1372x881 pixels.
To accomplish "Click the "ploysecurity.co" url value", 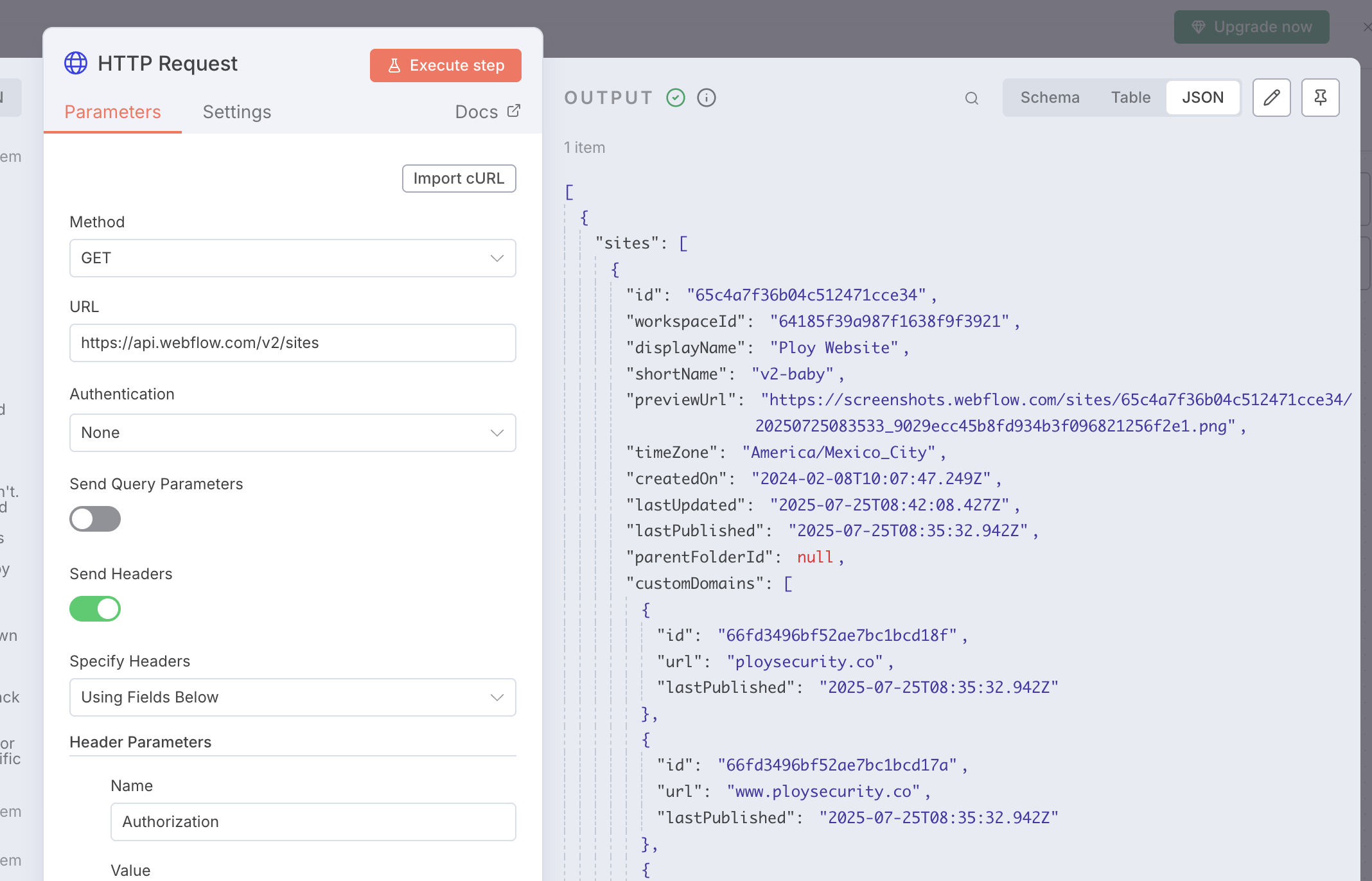I will (805, 662).
